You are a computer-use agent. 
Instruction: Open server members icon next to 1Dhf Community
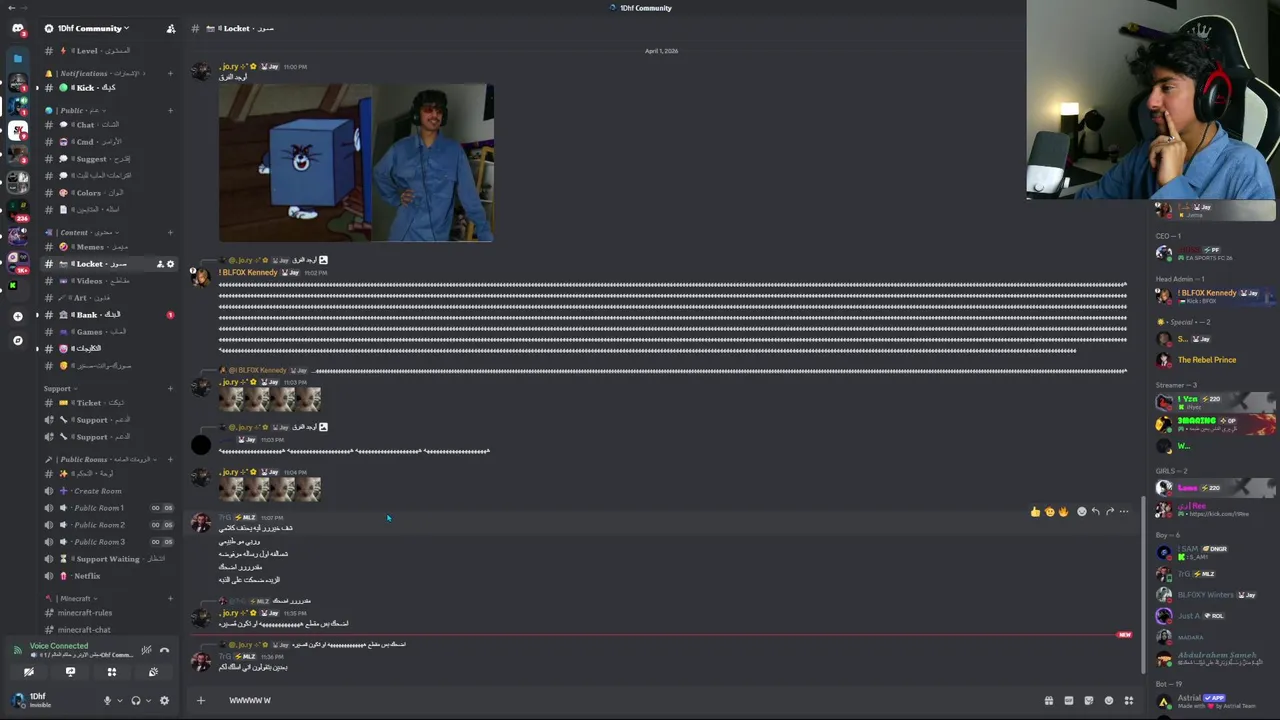tap(171, 28)
